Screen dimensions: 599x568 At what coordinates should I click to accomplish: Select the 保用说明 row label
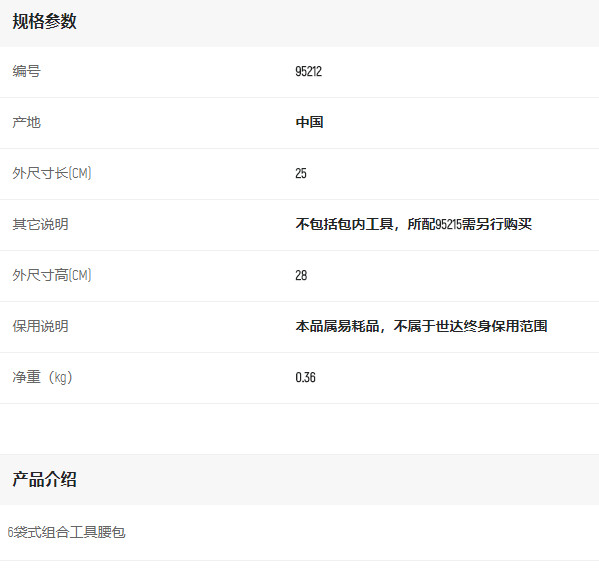click(40, 326)
